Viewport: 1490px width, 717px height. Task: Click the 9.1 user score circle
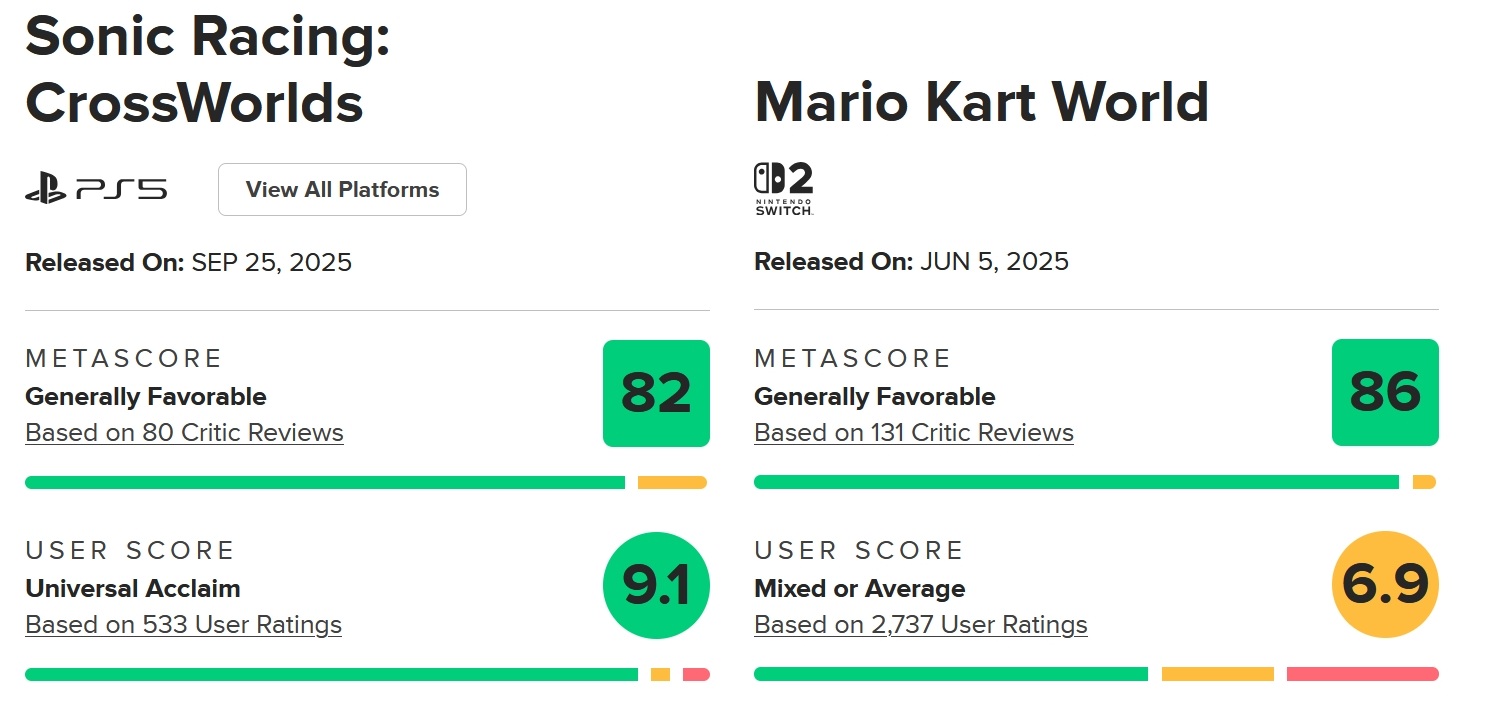click(x=656, y=586)
